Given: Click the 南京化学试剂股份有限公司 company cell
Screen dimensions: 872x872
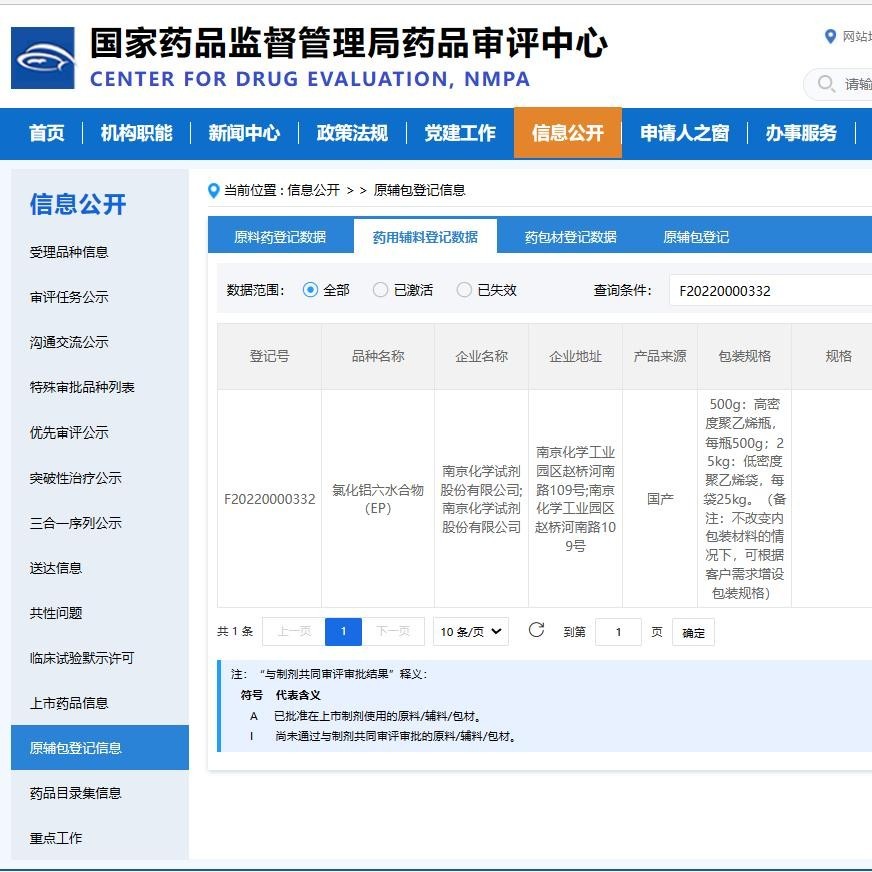Looking at the screenshot, I should [x=481, y=499].
